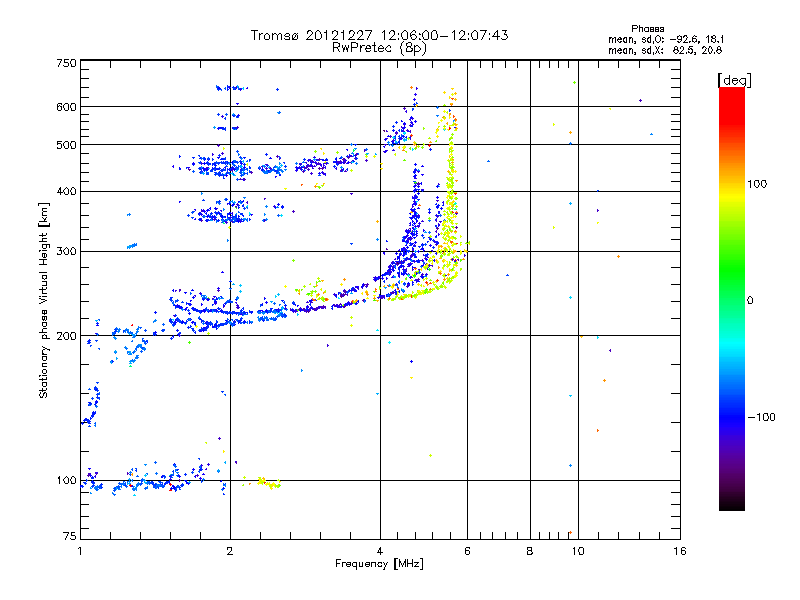Click the 'Phases' header text
Viewport: 800px width, 600px height.
point(647,29)
